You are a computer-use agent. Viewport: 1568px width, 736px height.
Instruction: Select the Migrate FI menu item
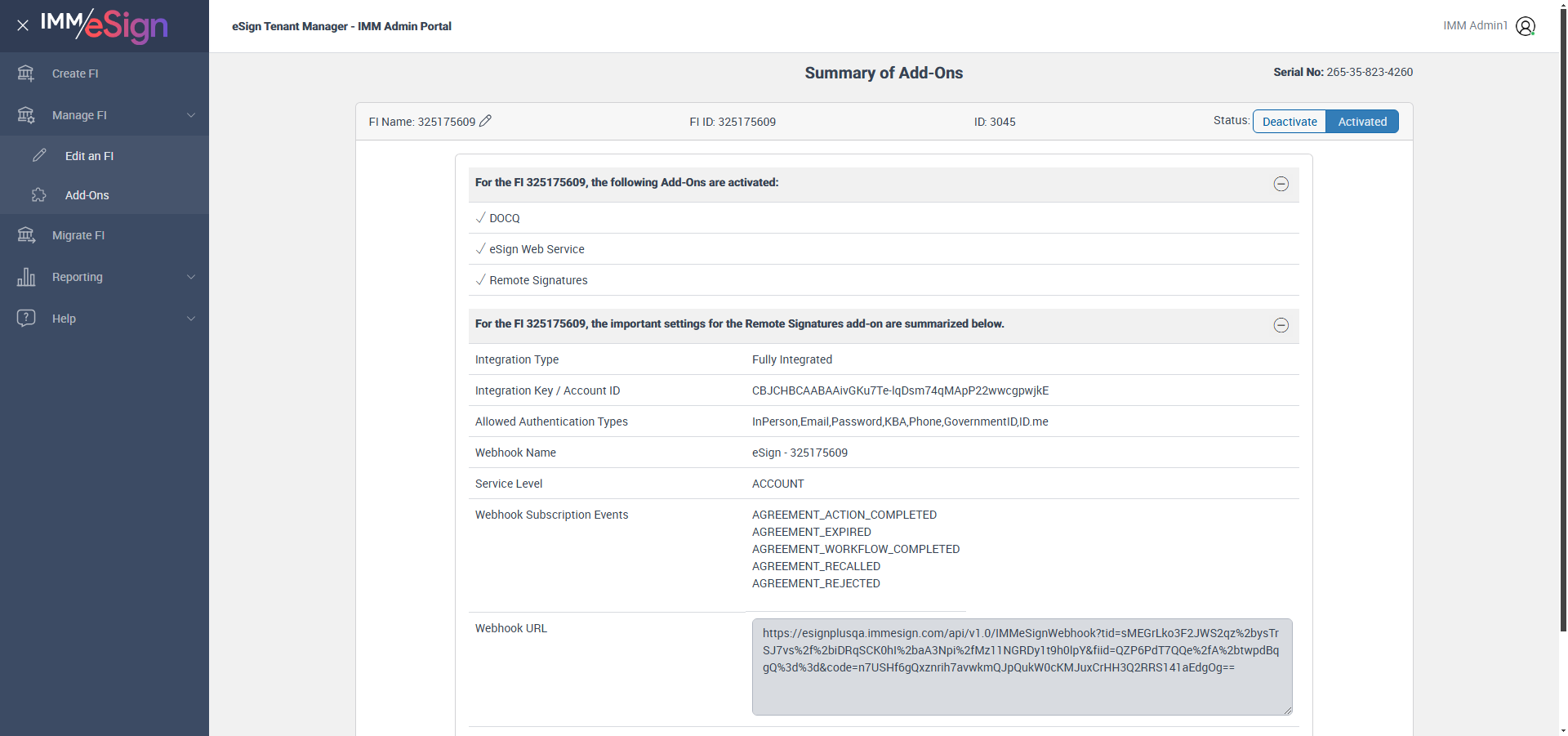tap(78, 235)
